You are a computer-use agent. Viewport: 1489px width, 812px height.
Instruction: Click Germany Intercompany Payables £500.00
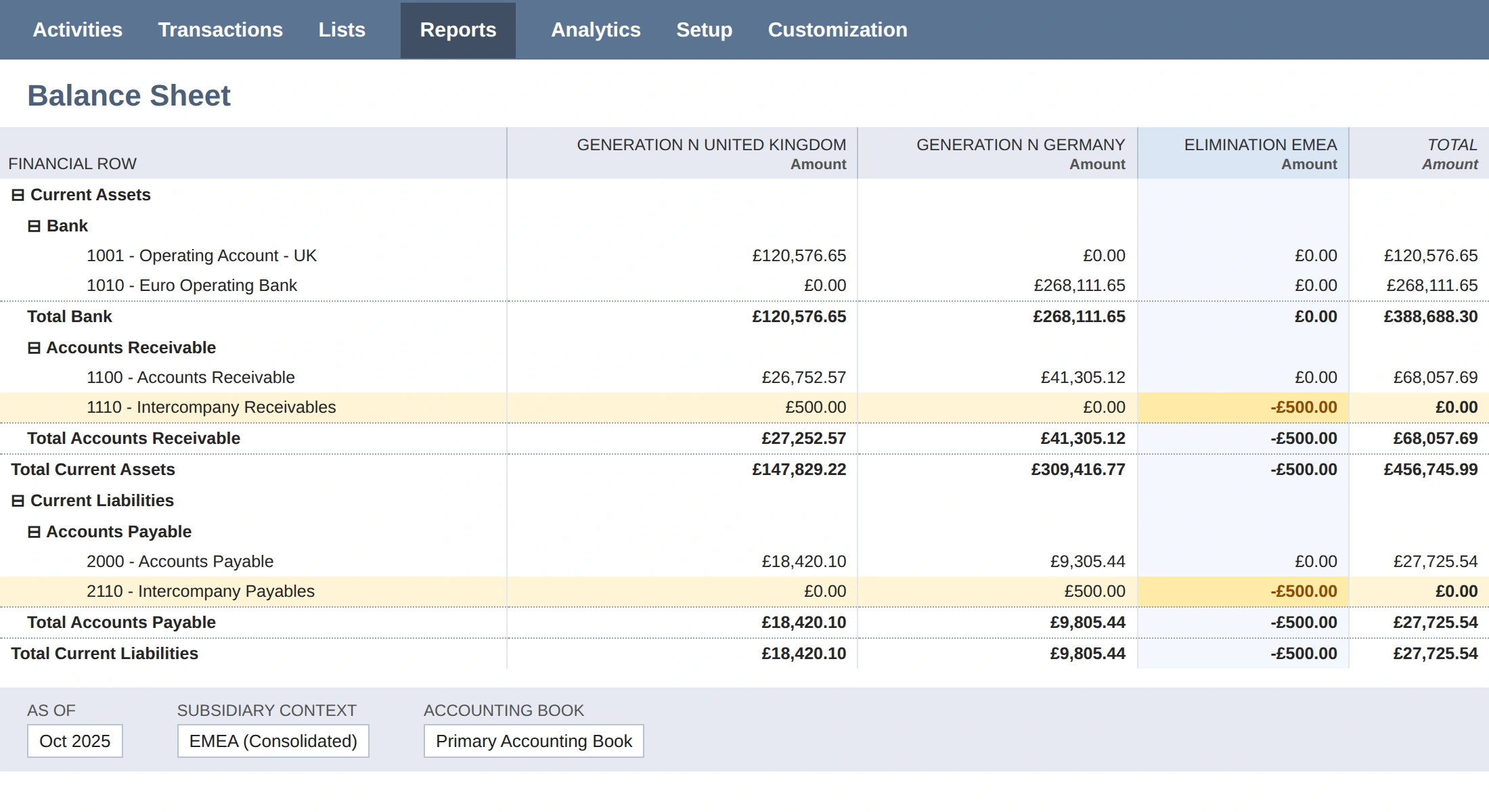[1094, 591]
